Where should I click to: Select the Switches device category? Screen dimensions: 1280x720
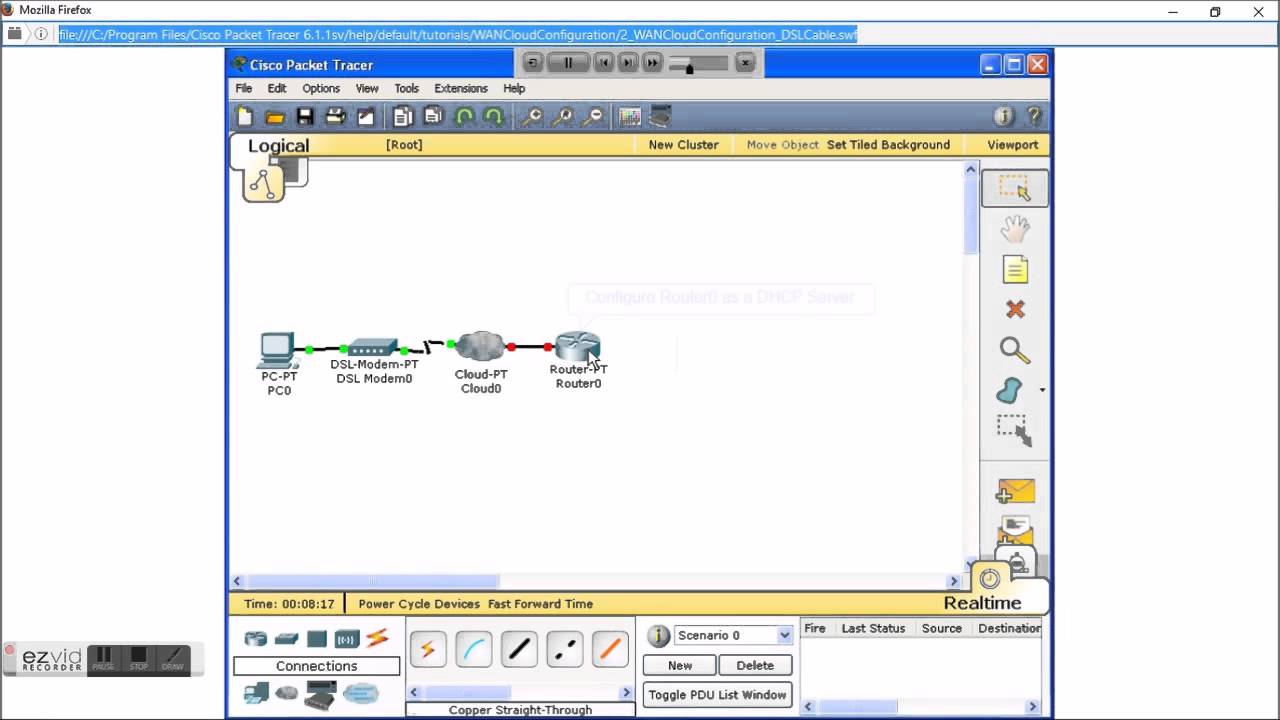tap(286, 639)
